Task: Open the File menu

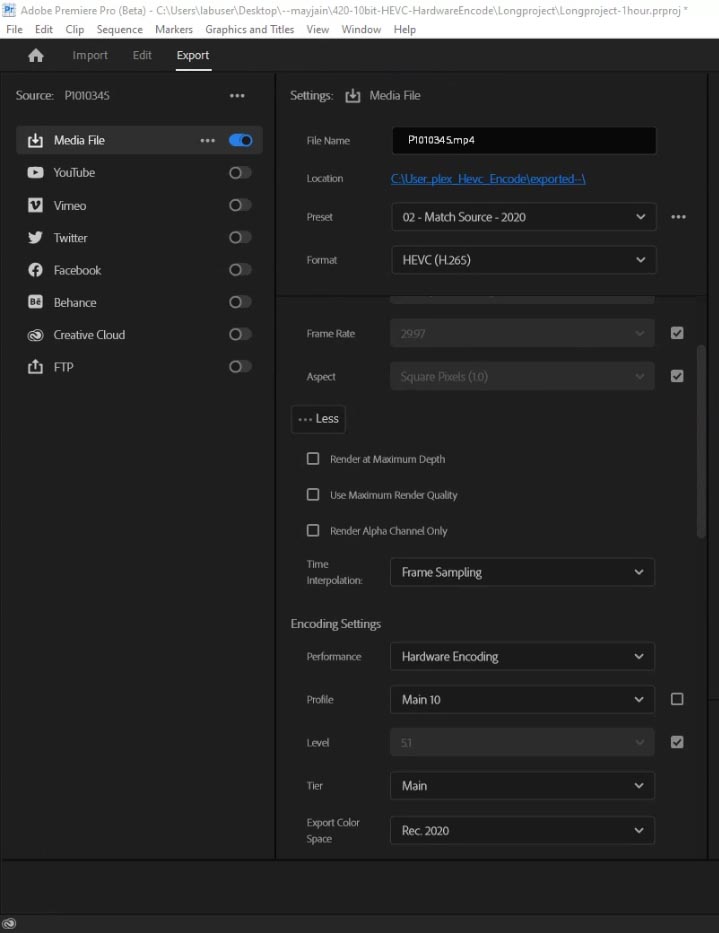Action: (x=14, y=29)
